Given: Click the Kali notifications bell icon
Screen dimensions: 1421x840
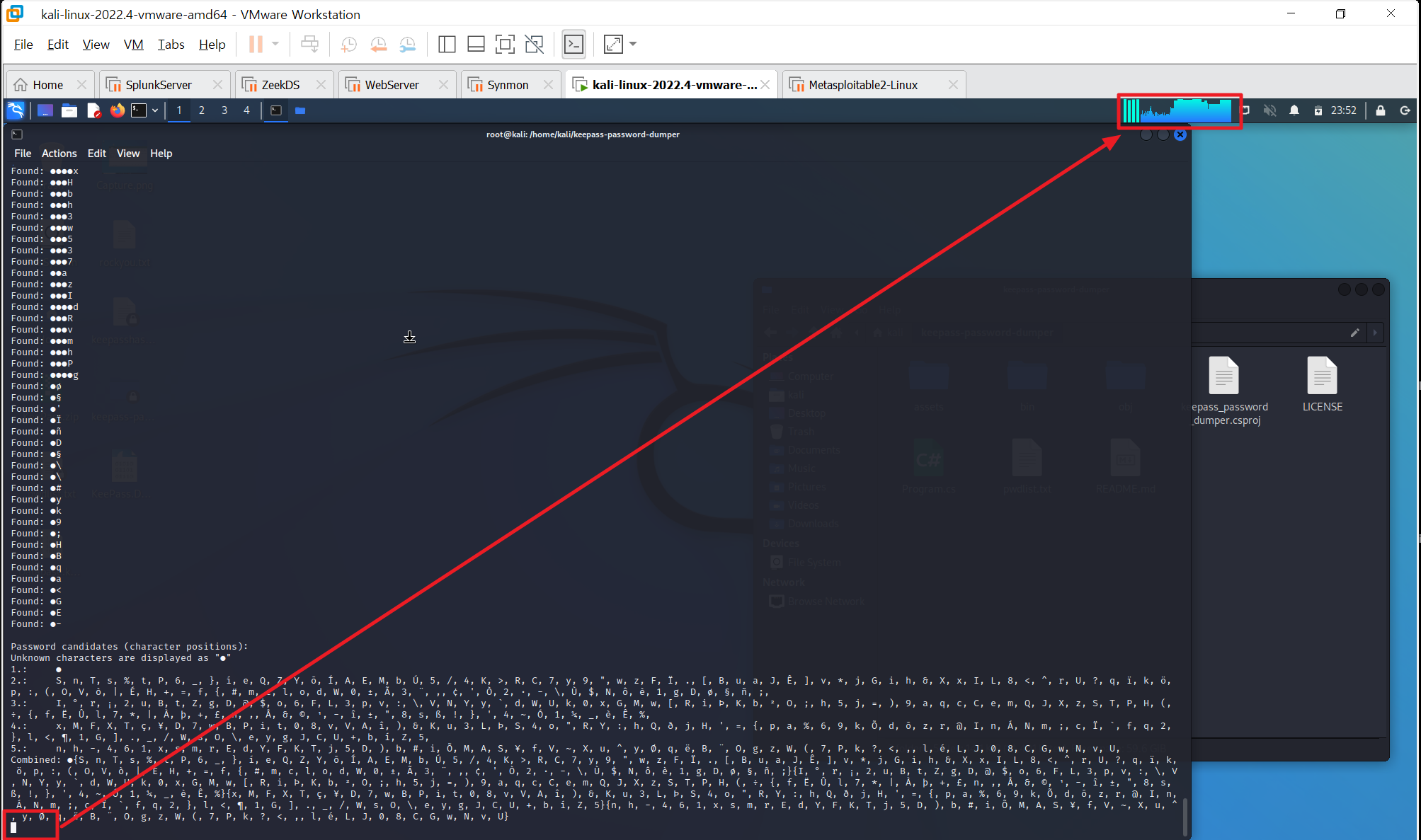Looking at the screenshot, I should [x=1294, y=110].
